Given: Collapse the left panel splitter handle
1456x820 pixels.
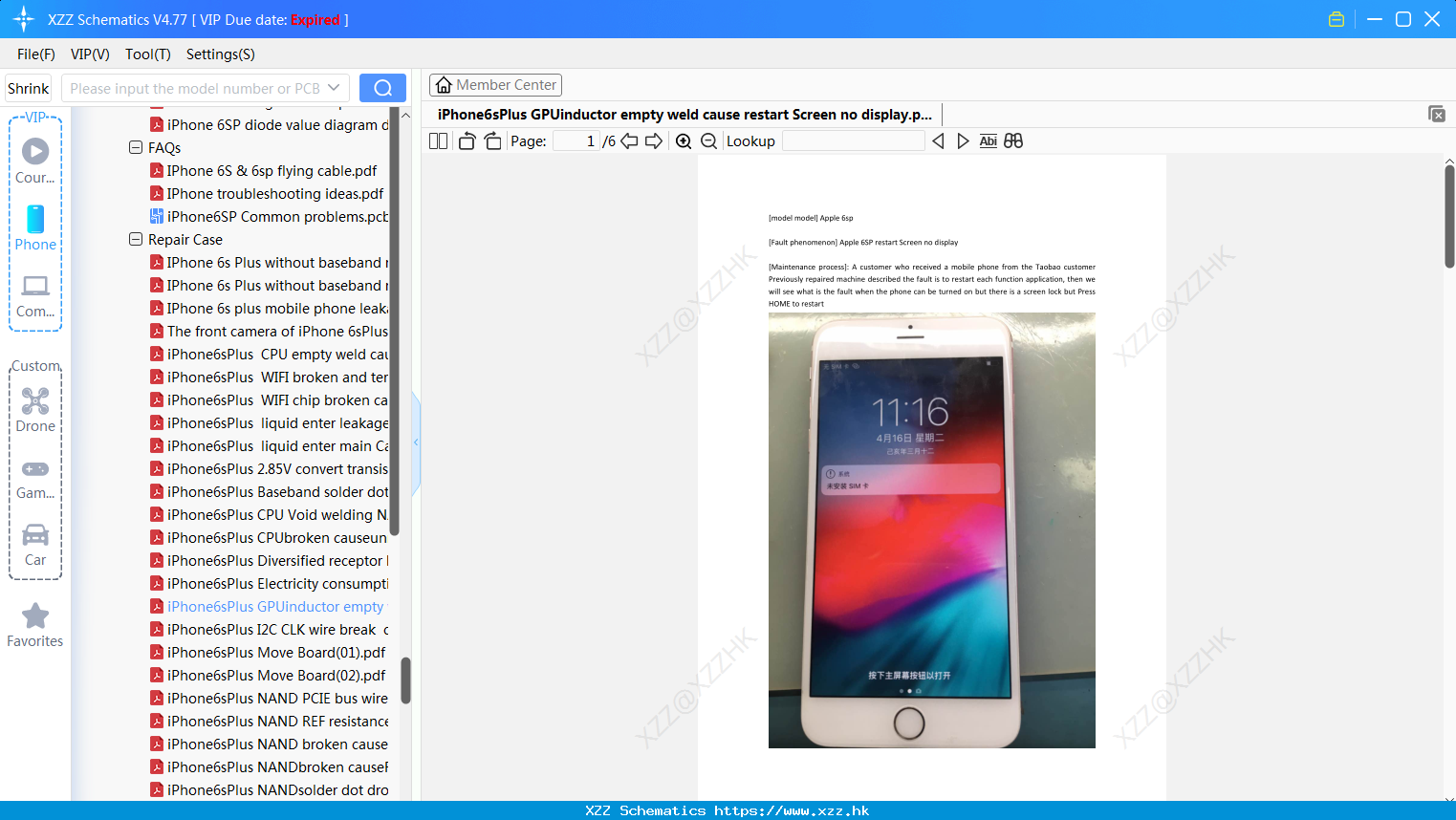Looking at the screenshot, I should [416, 442].
